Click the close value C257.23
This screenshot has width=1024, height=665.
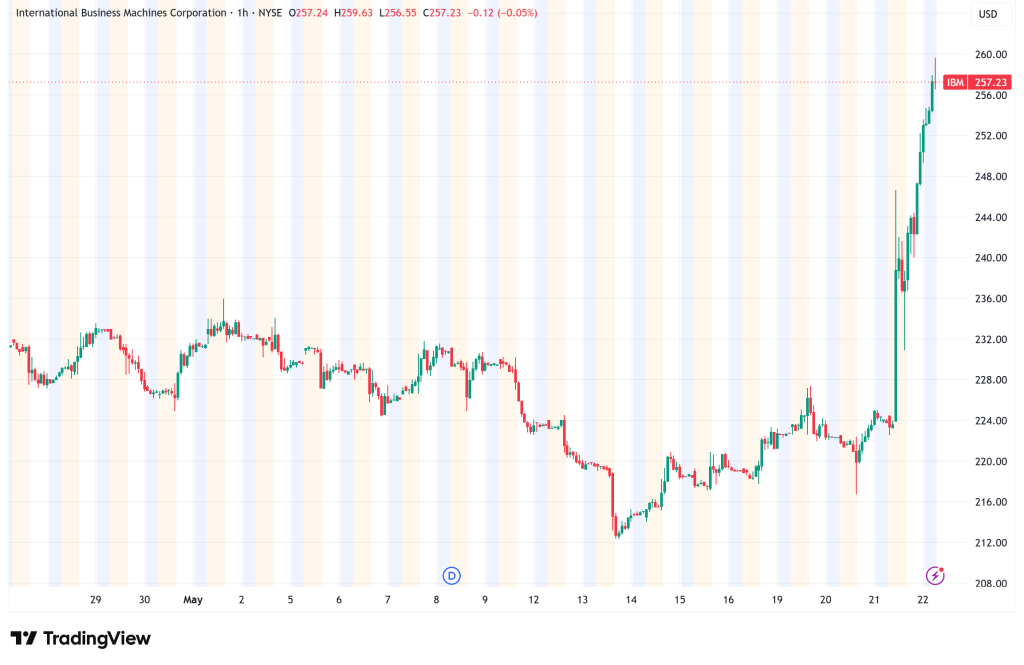[441, 12]
